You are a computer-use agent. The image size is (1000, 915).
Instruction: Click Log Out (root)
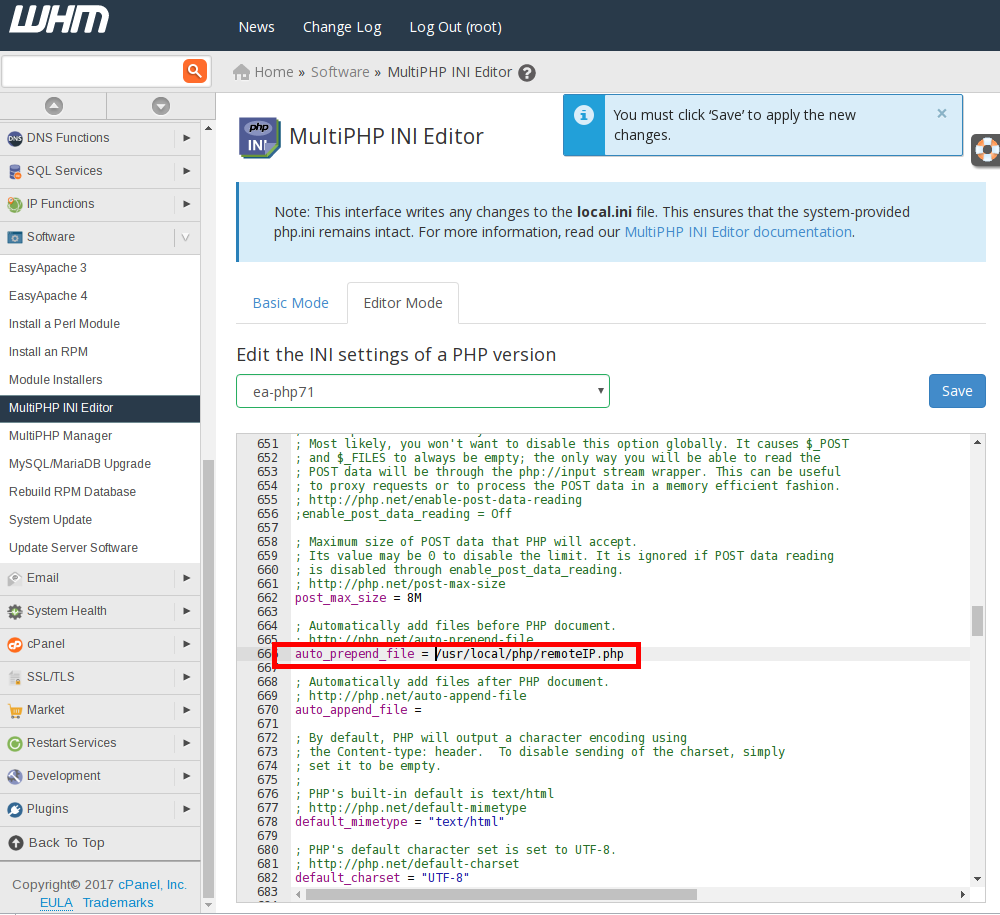(455, 27)
